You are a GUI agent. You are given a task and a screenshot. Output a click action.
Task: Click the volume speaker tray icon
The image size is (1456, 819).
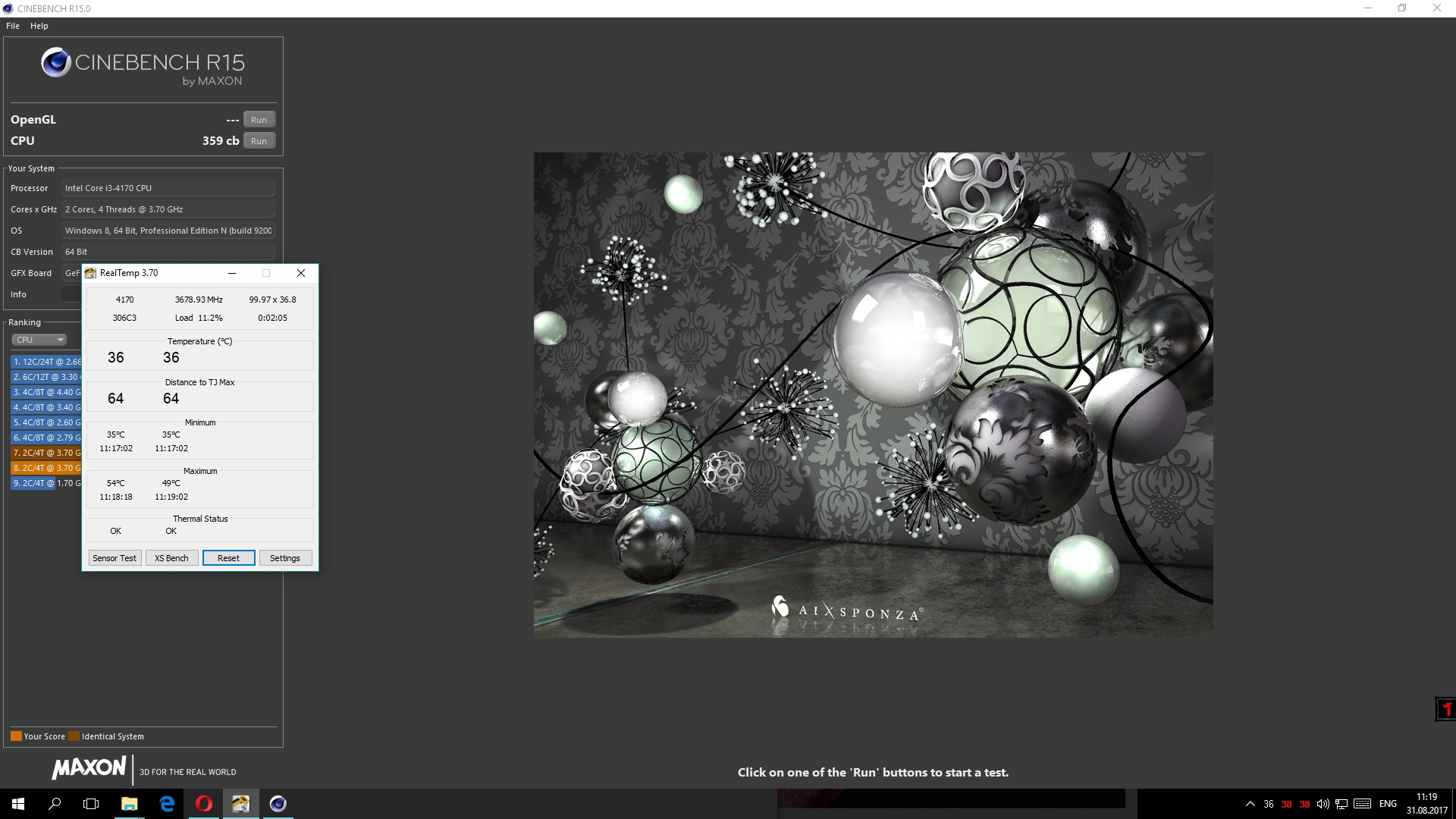point(1323,804)
